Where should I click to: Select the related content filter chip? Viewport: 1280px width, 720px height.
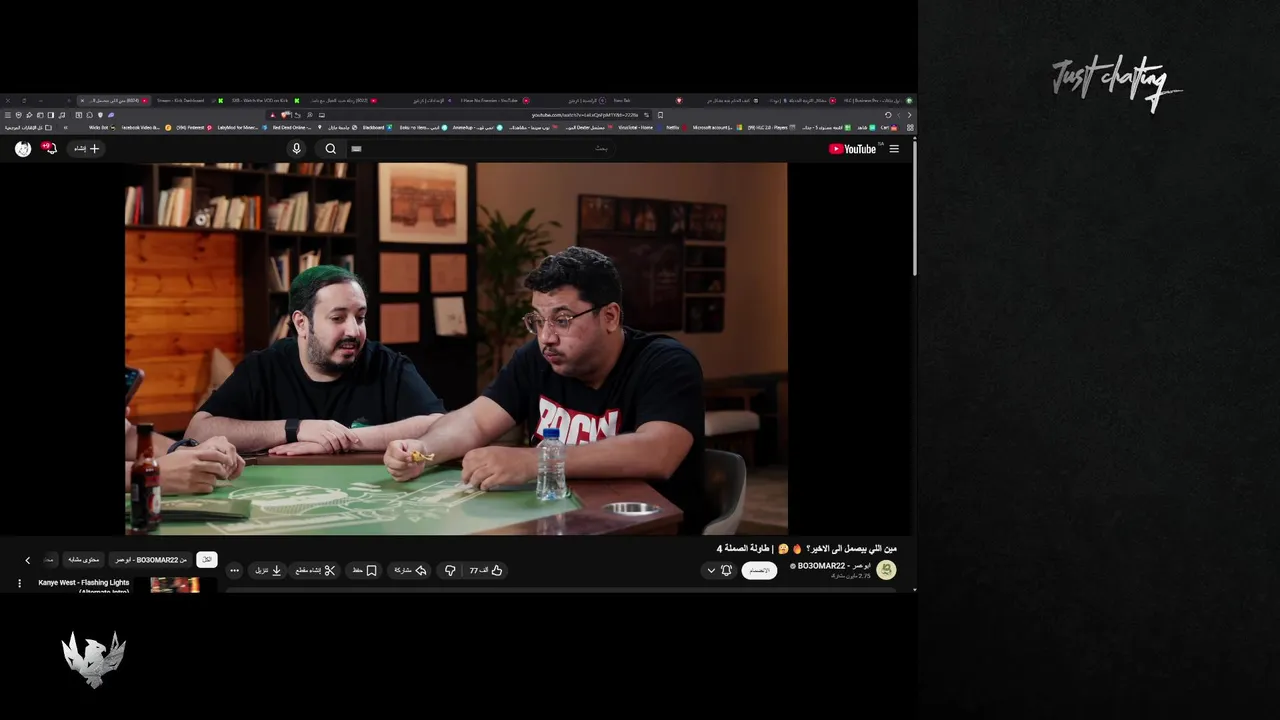[x=84, y=560]
